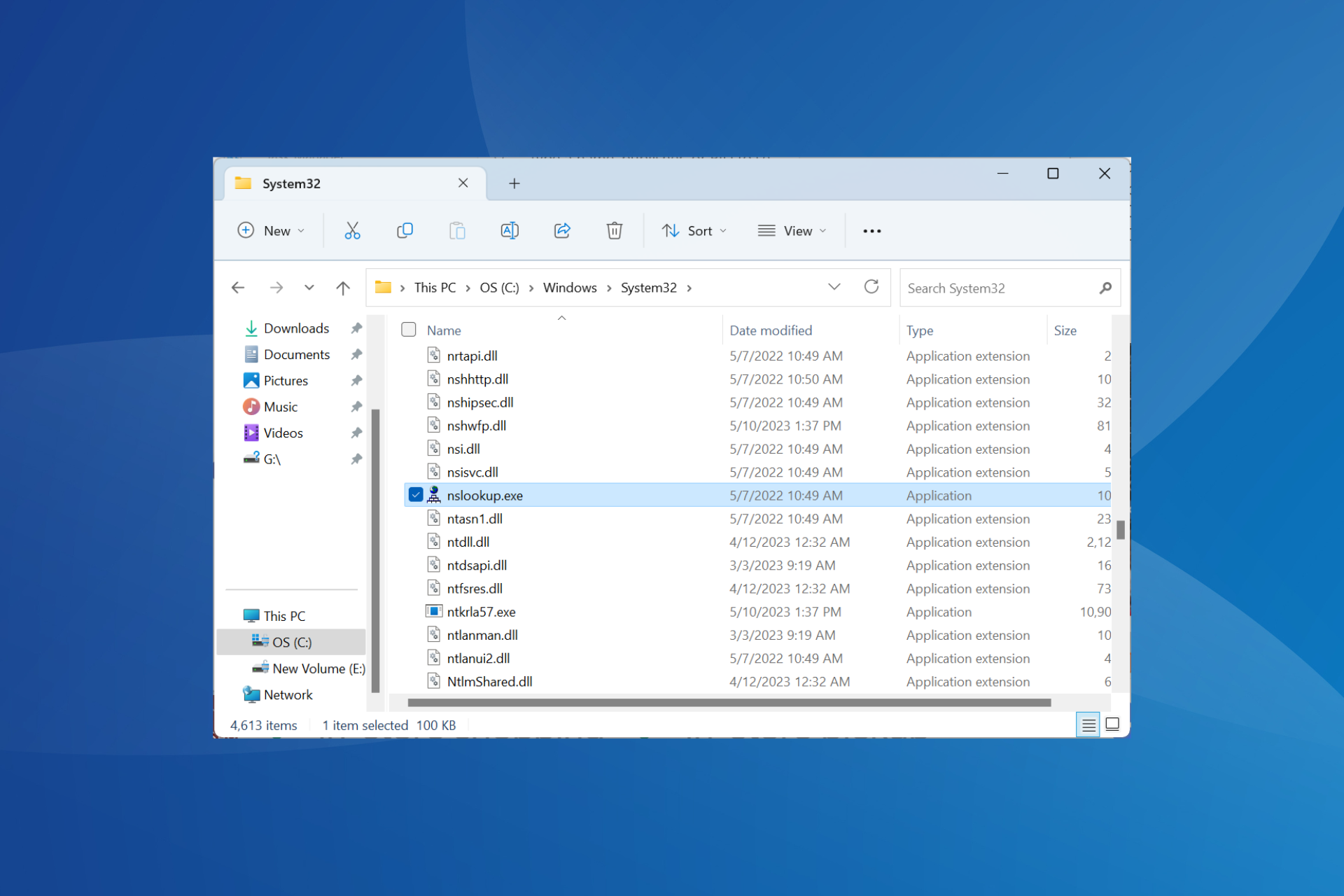Select the System32 tab

click(354, 183)
